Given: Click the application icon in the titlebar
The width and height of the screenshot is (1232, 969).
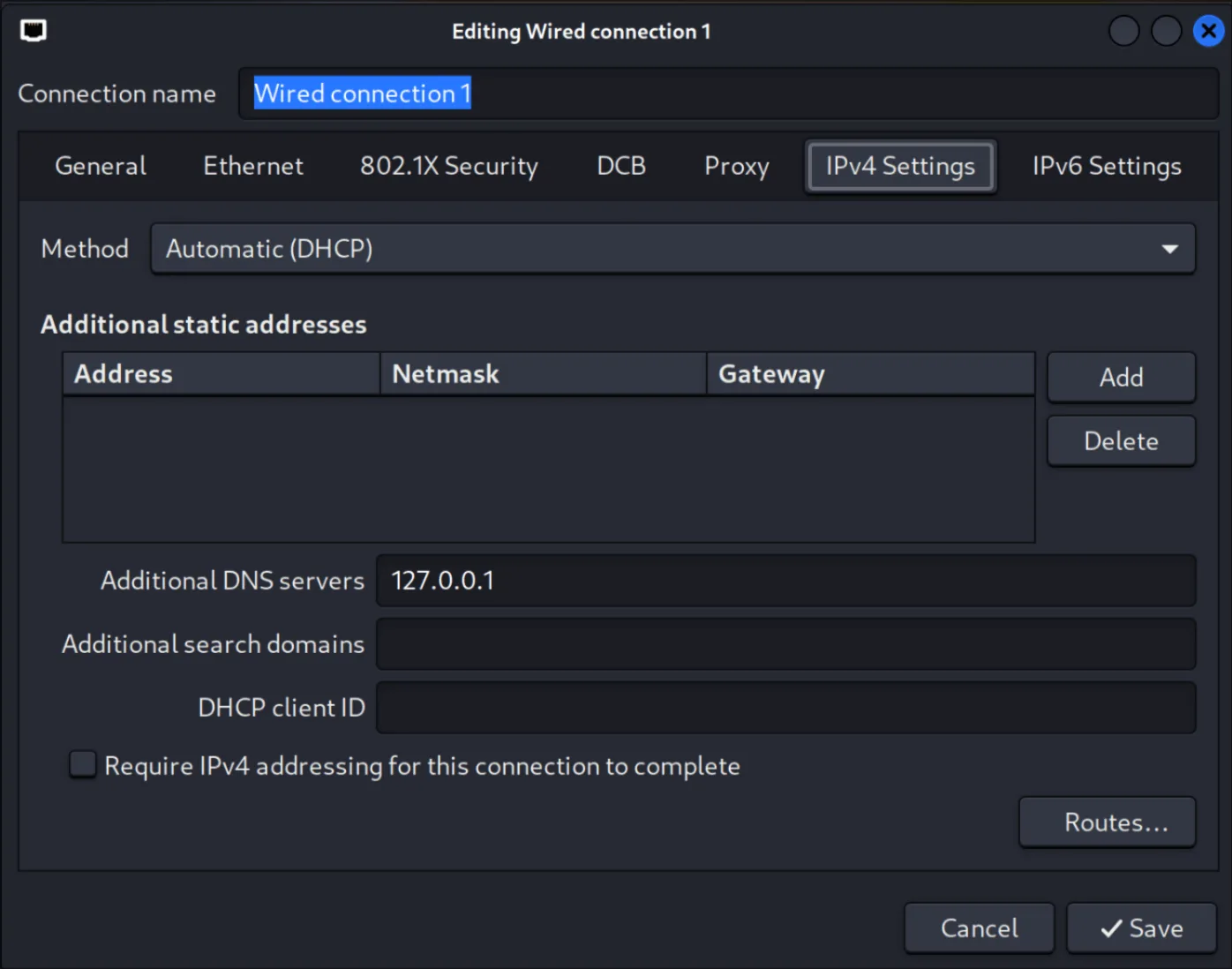Looking at the screenshot, I should [x=33, y=31].
